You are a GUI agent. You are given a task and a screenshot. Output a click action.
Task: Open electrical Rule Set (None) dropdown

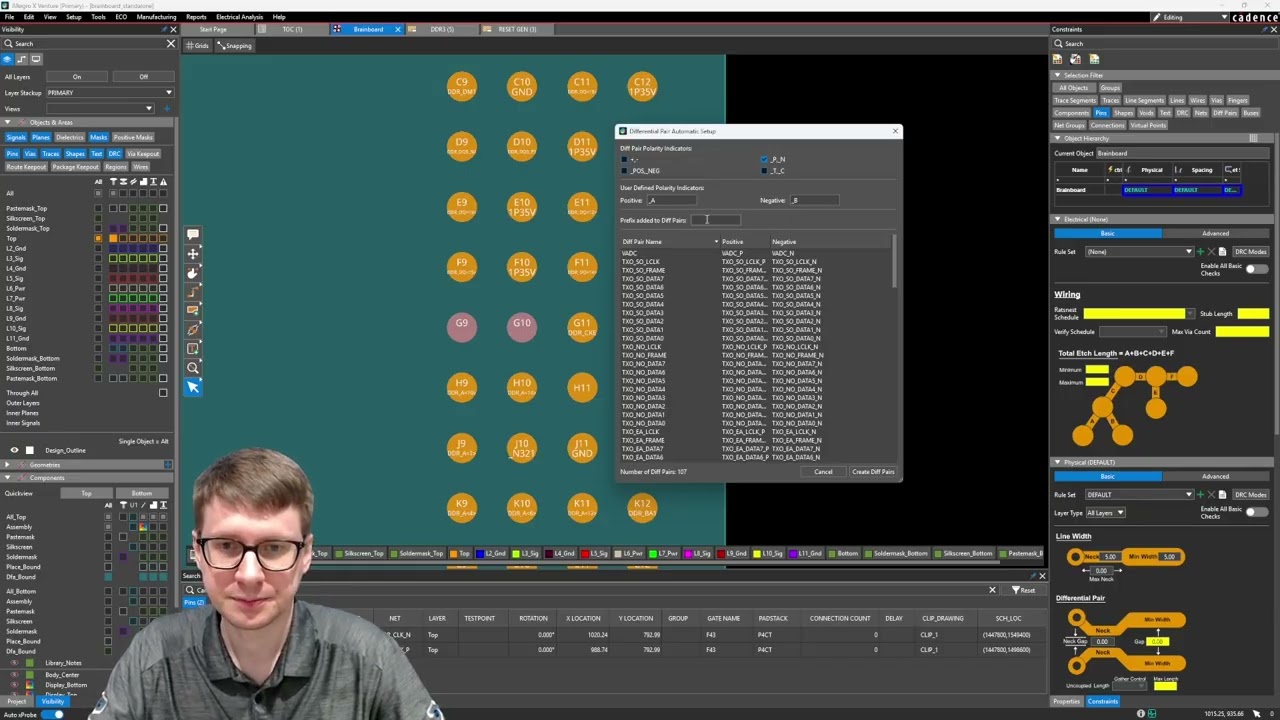1138,252
